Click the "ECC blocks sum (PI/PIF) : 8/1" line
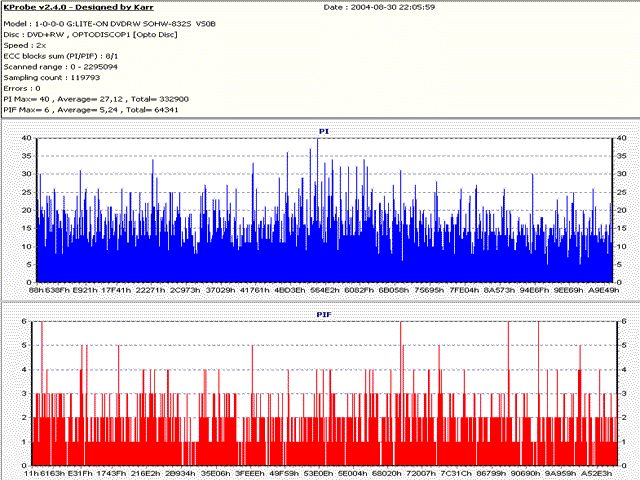 pos(61,56)
